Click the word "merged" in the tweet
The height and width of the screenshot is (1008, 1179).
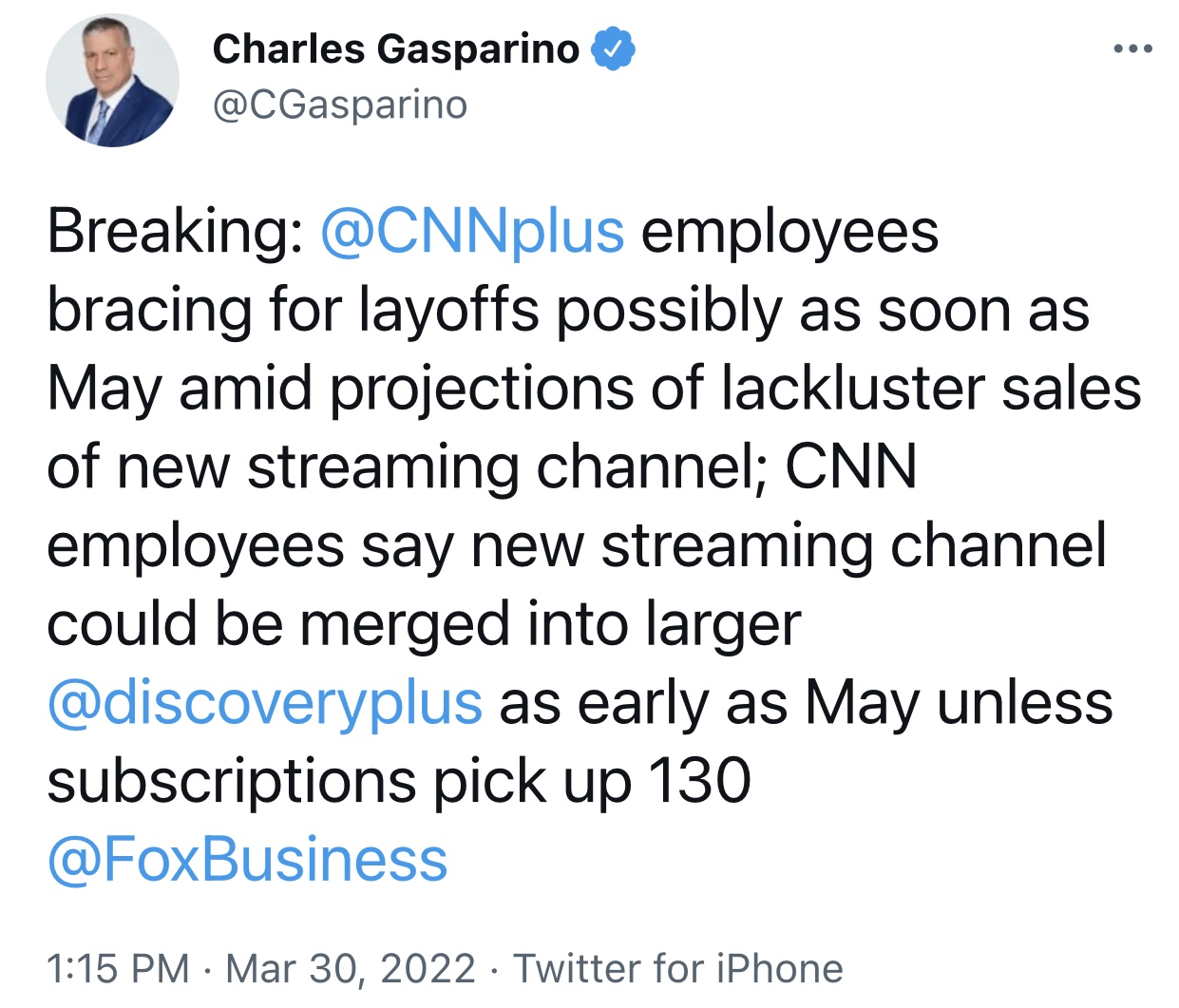click(x=406, y=625)
